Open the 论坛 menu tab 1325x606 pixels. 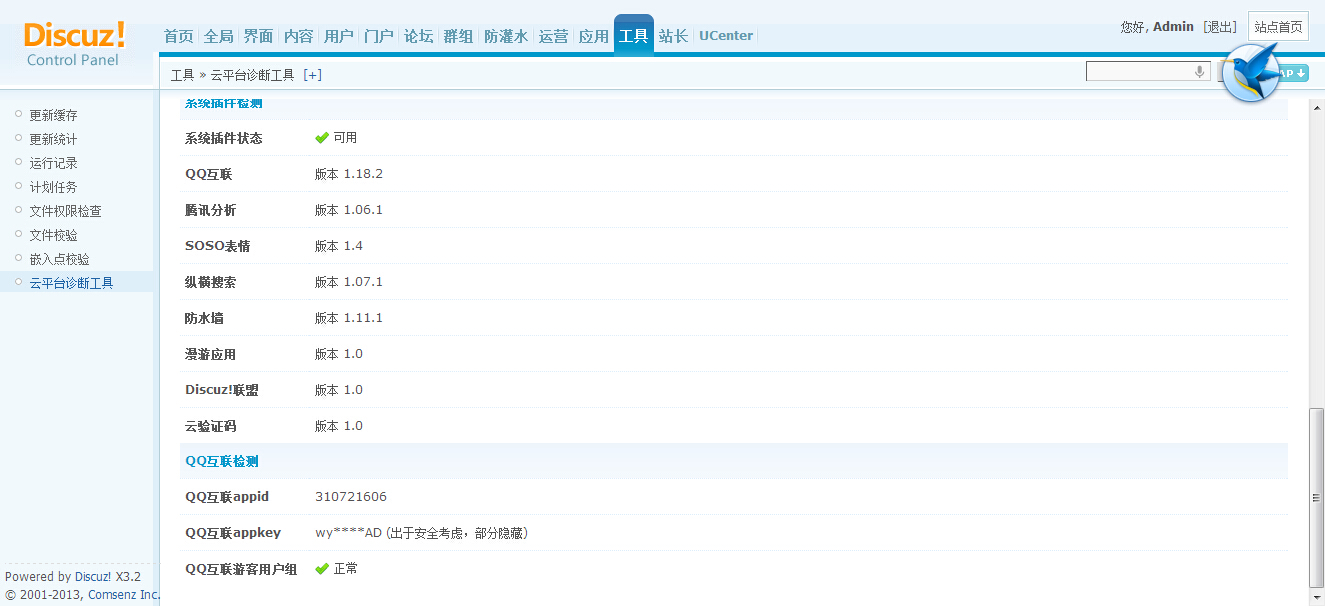(418, 36)
